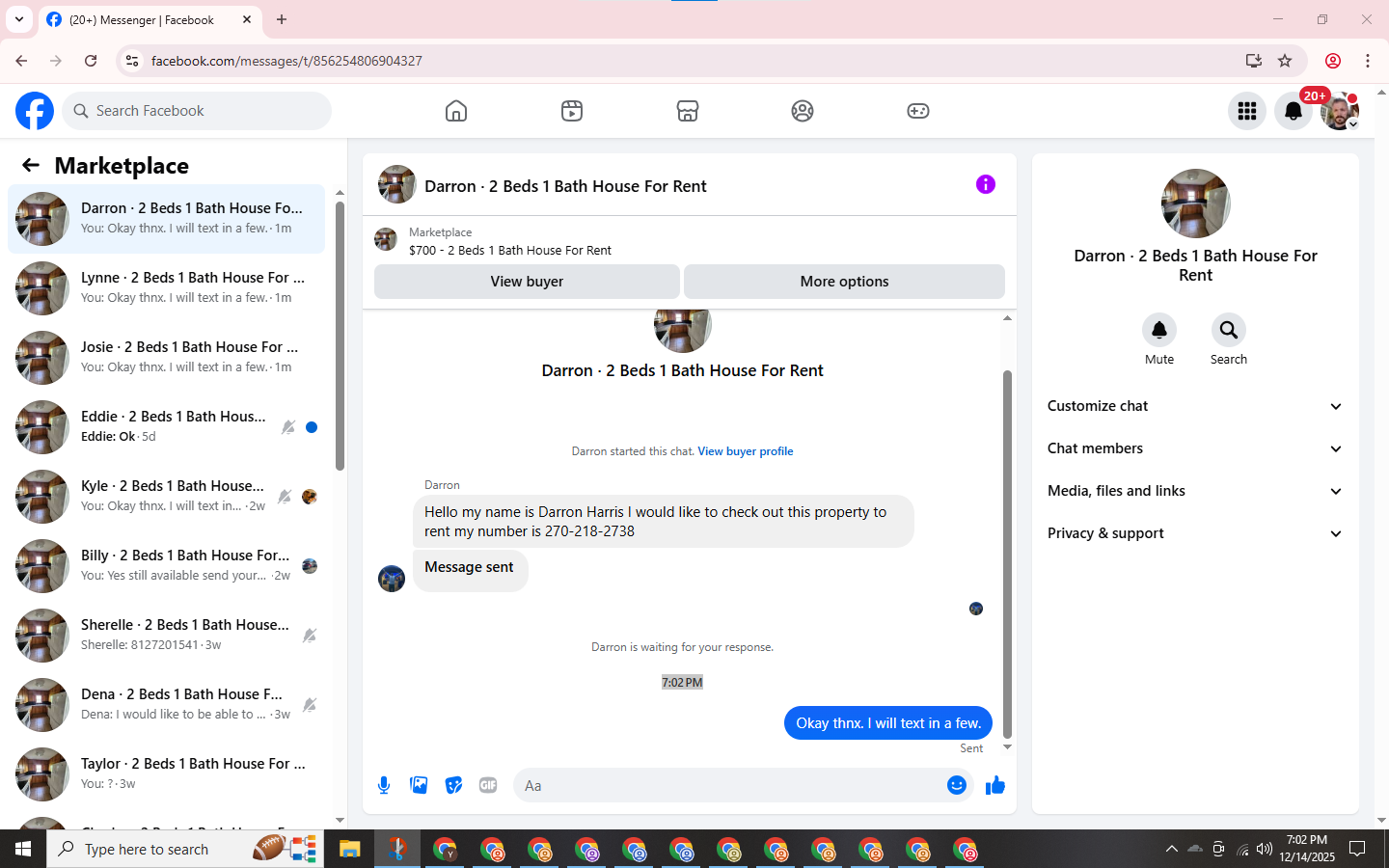The width and height of the screenshot is (1389, 868).
Task: Open the Gaming controller icon
Action: pos(918,111)
